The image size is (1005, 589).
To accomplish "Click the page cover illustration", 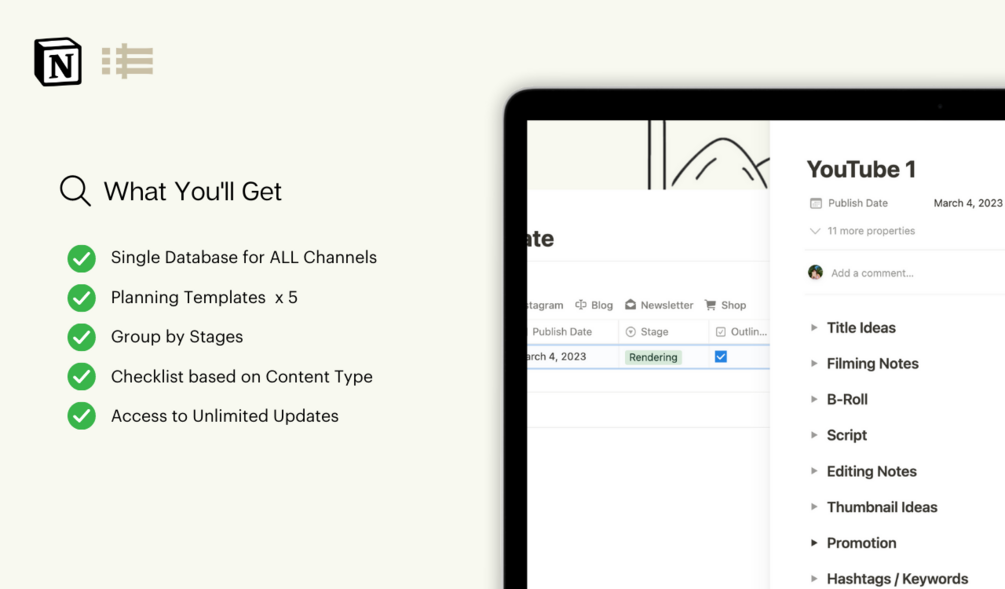I will pos(648,154).
